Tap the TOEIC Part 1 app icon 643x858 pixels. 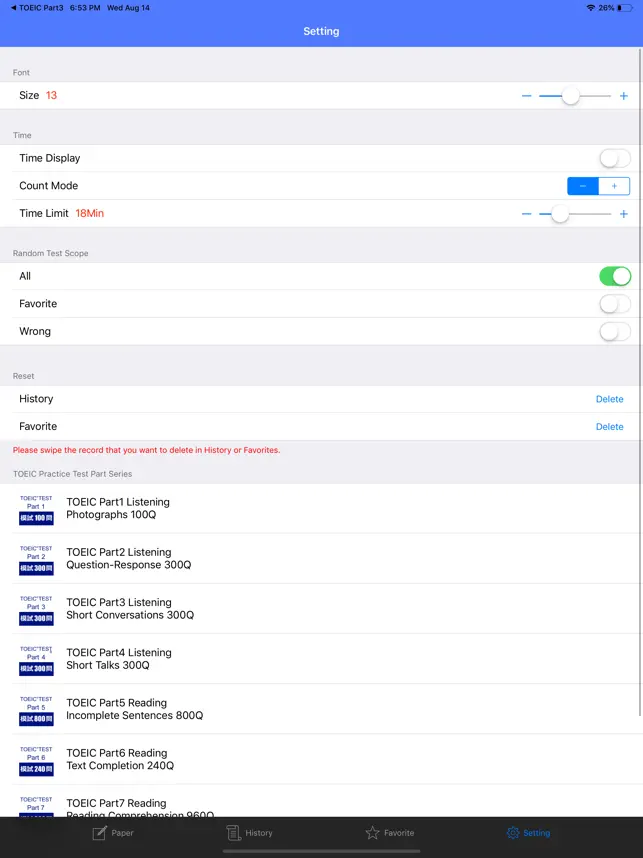(x=36, y=509)
